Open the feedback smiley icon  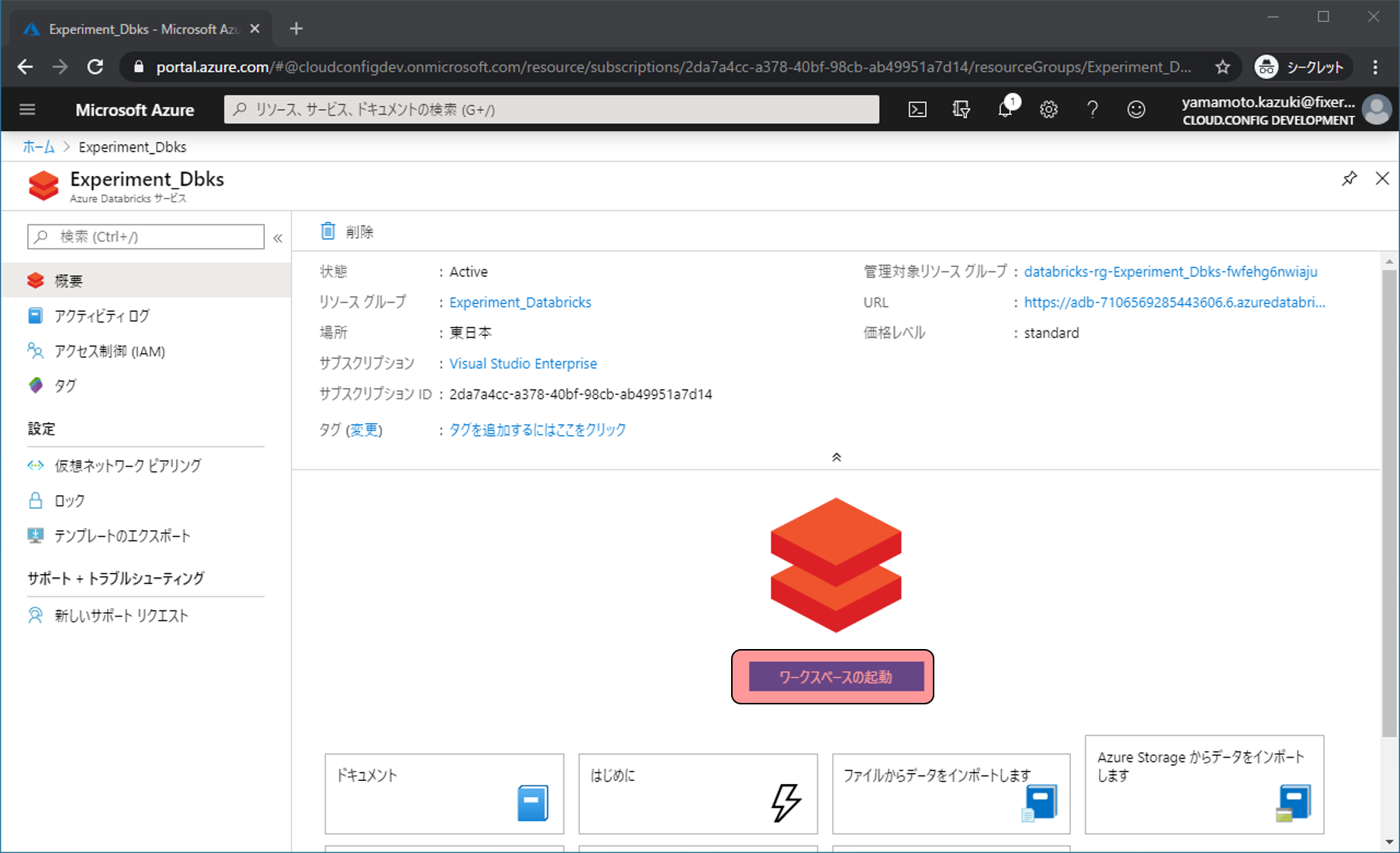tap(1135, 110)
